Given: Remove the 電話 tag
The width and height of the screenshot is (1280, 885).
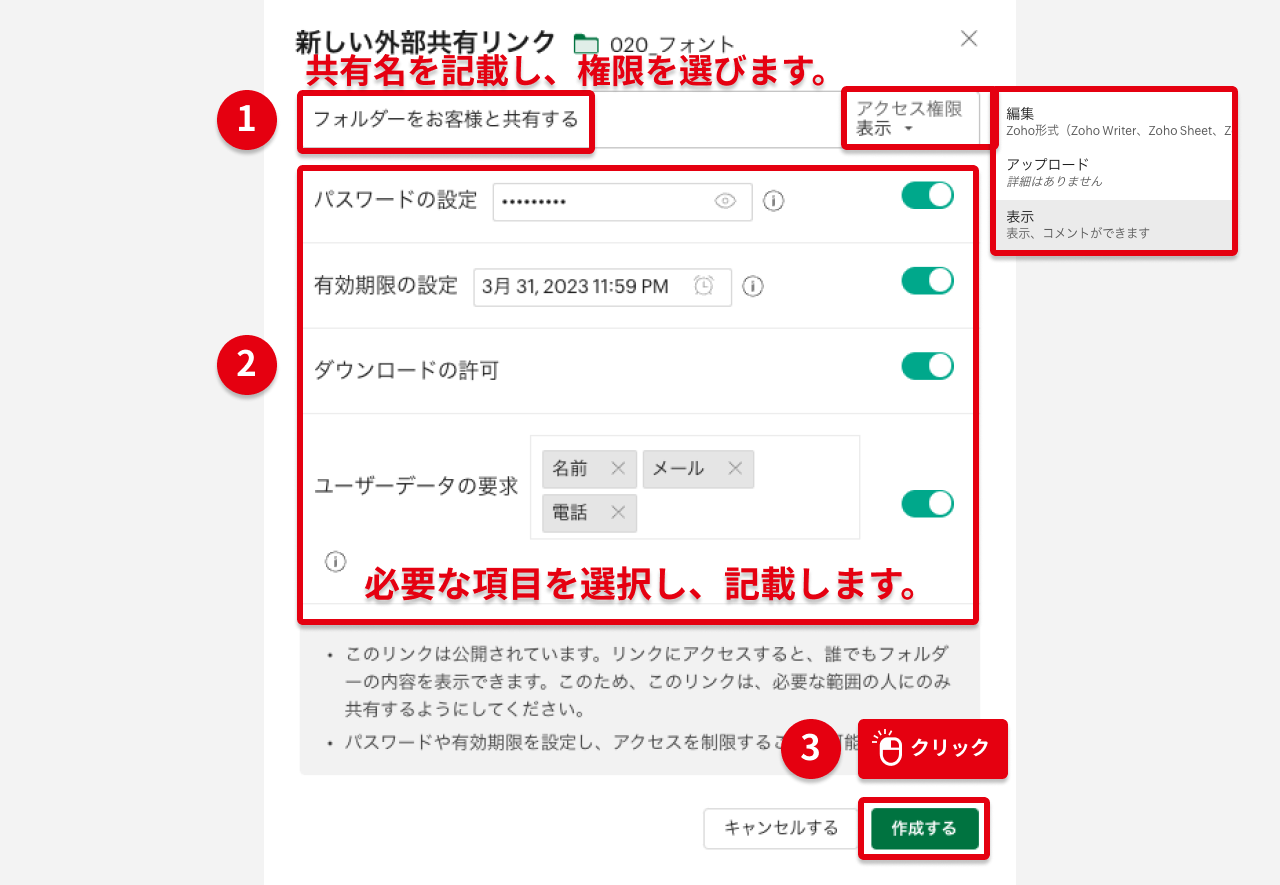Looking at the screenshot, I should [x=618, y=512].
